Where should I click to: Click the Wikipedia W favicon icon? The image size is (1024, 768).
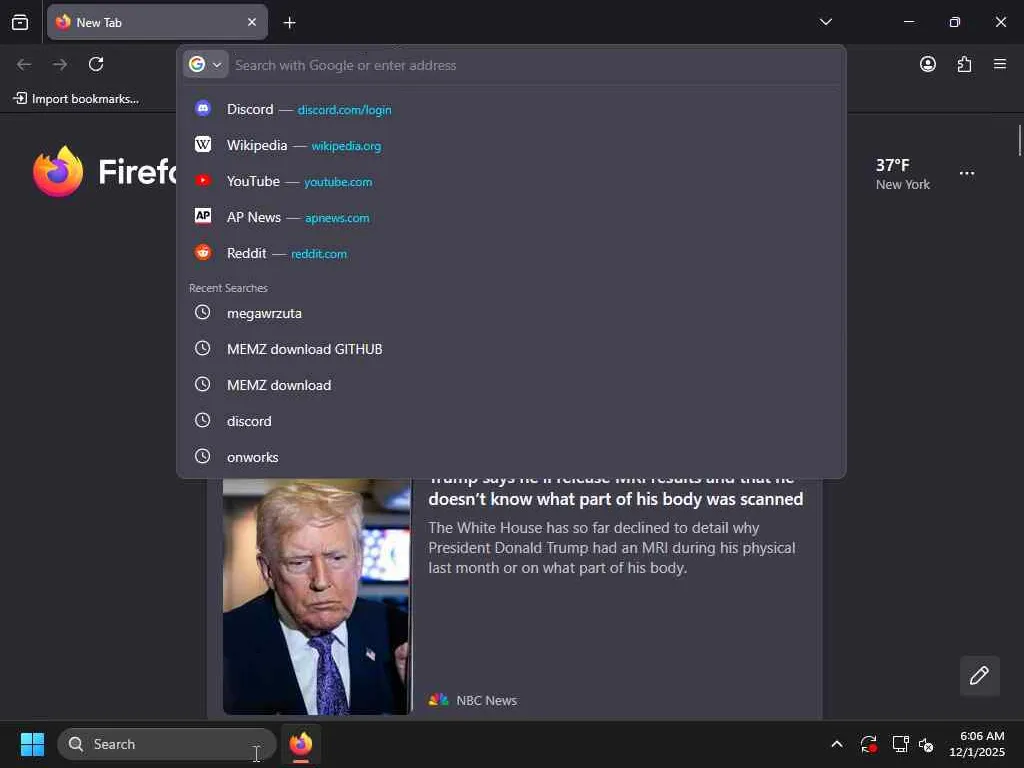[203, 144]
